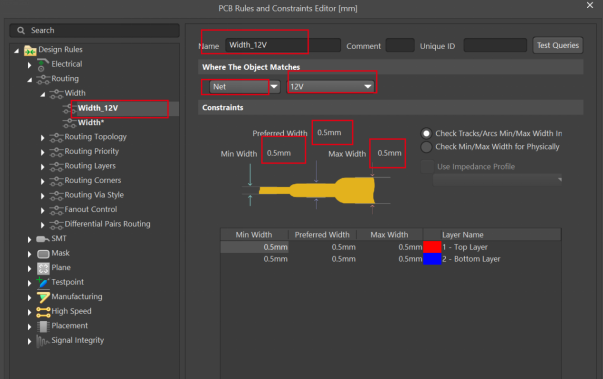Image resolution: width=603 pixels, height=379 pixels.
Task: Click the Test Queries button
Action: (x=558, y=45)
